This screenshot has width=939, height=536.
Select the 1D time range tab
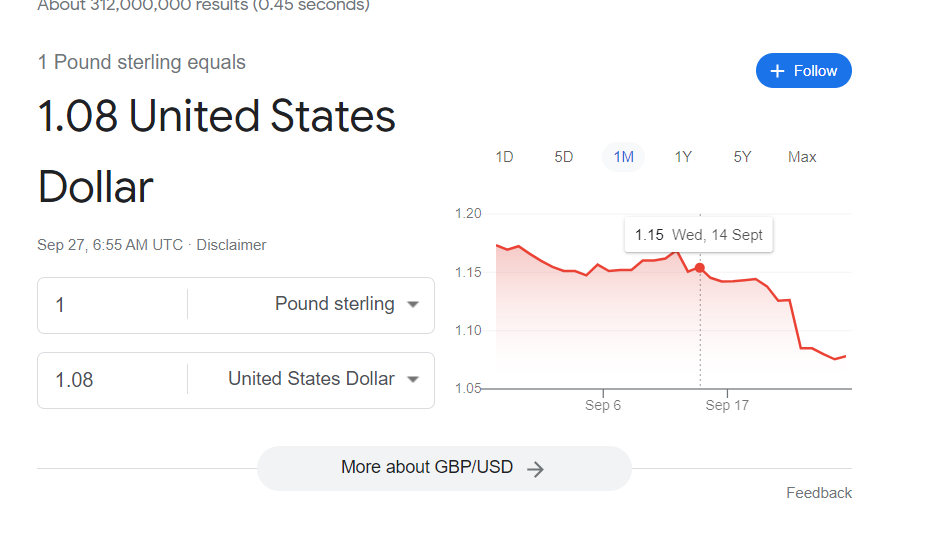click(x=505, y=157)
